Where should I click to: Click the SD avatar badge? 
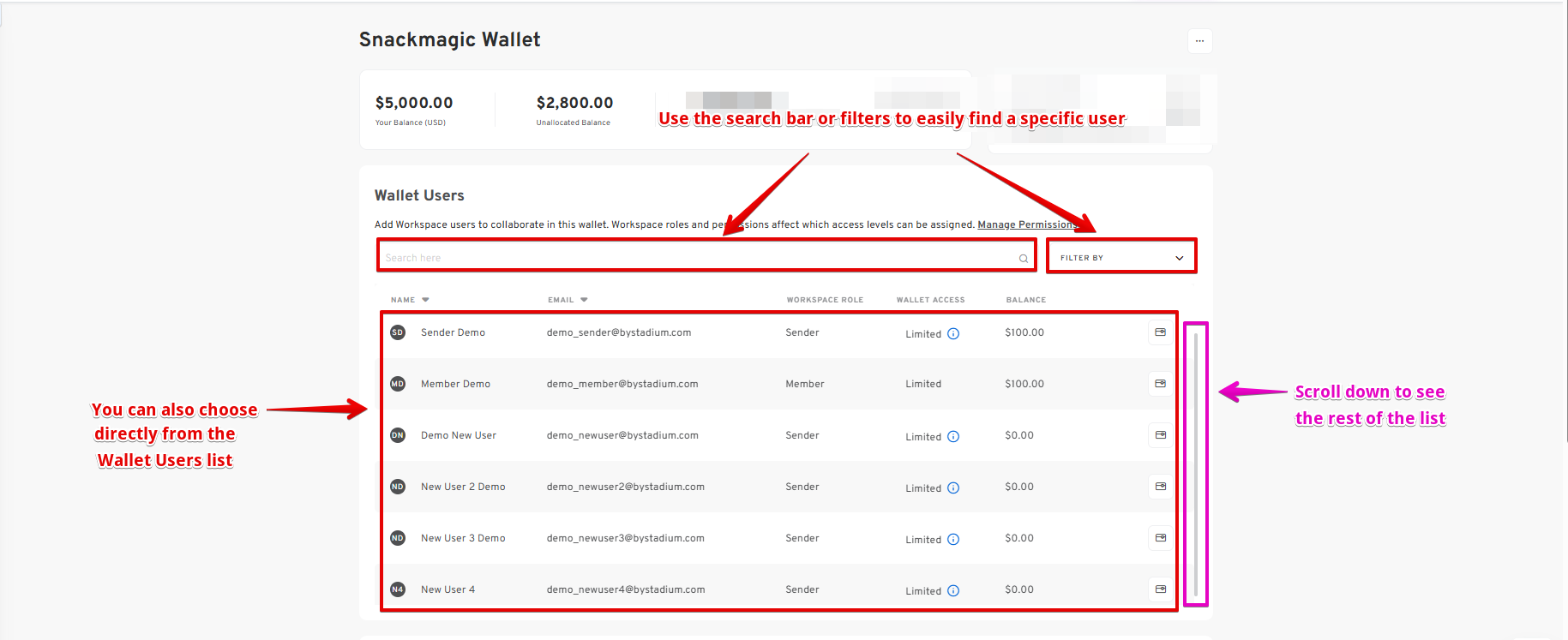click(x=398, y=332)
